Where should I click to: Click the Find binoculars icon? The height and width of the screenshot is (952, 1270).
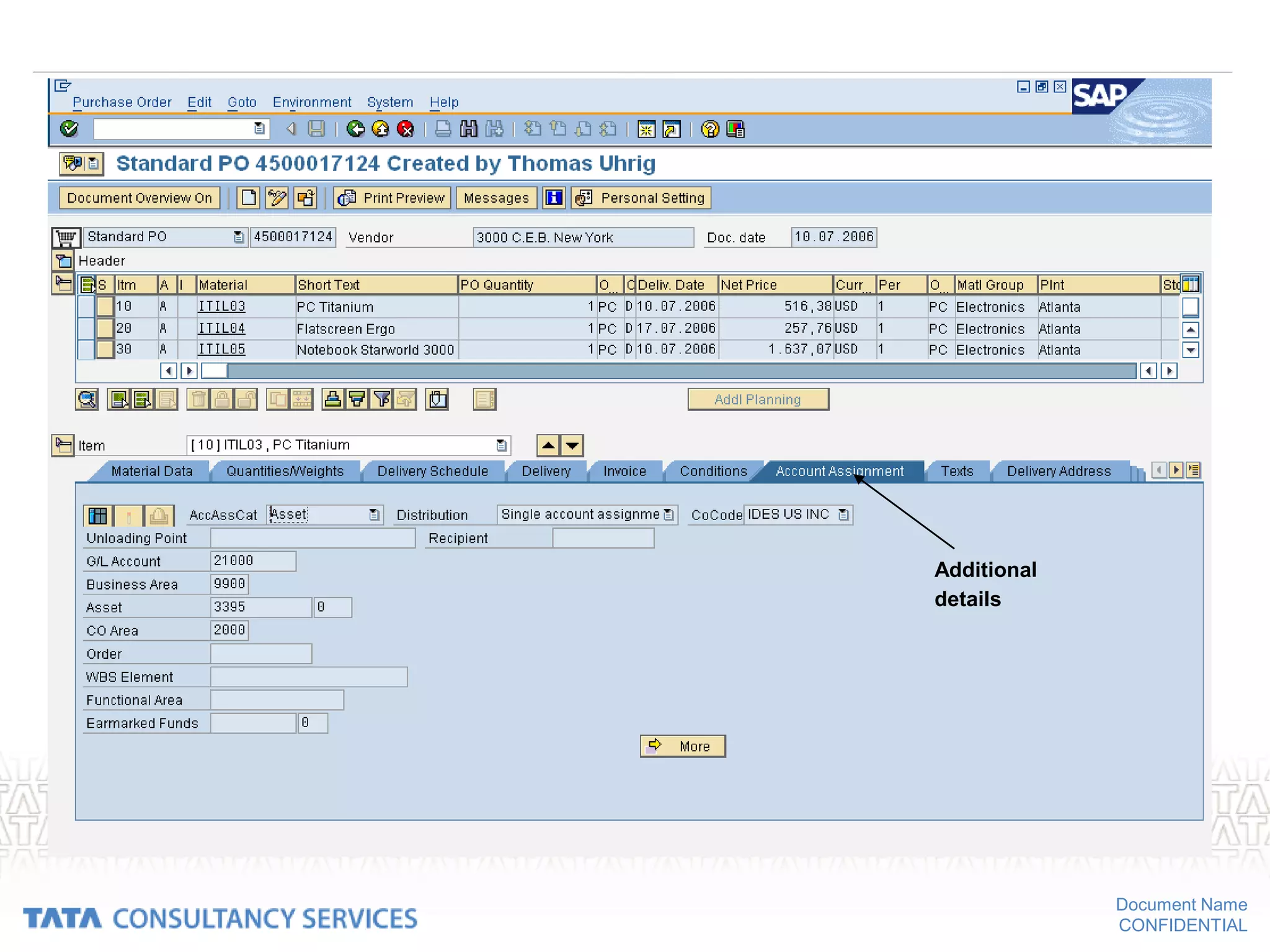click(x=469, y=129)
